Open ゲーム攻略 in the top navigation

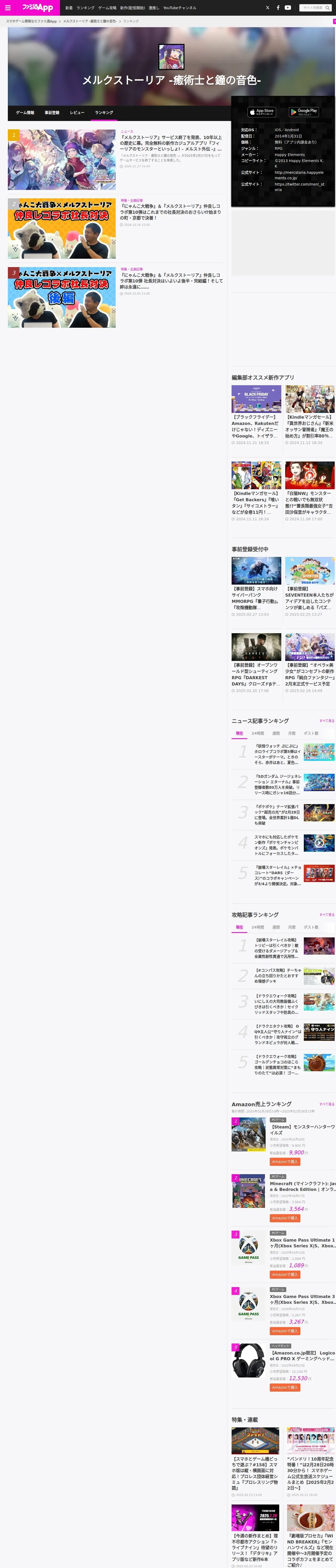pyautogui.click(x=107, y=8)
